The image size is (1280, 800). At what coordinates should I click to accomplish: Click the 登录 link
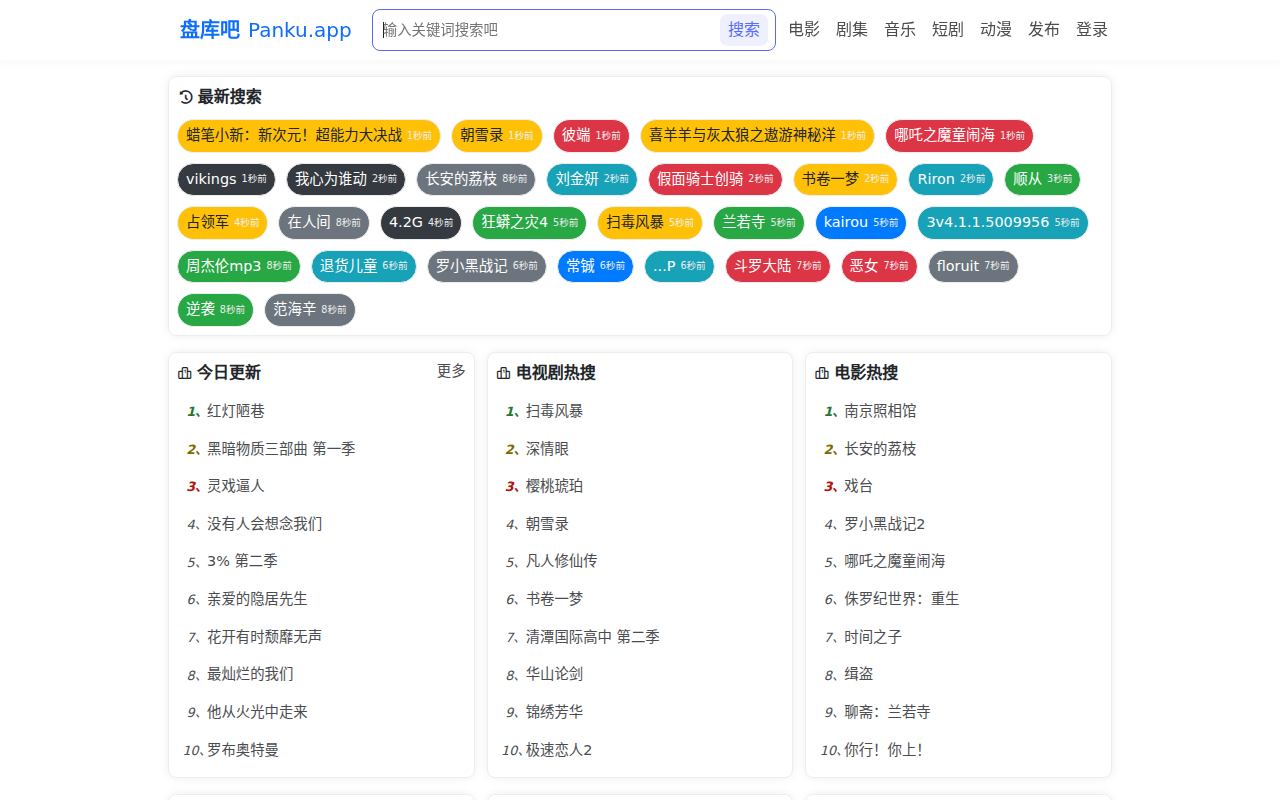tap(1092, 30)
